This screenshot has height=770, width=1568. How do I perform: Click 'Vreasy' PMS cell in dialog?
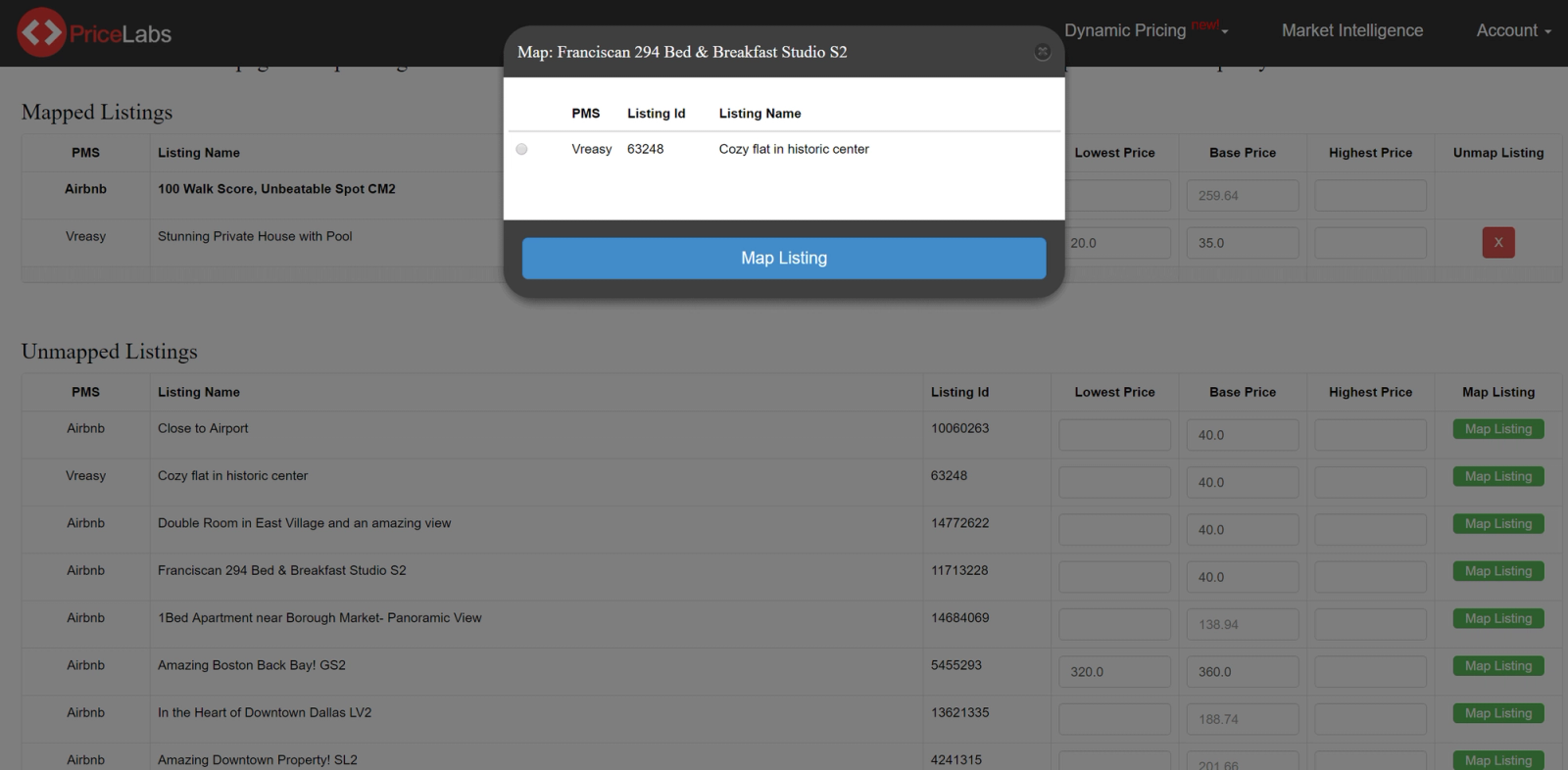tap(592, 149)
